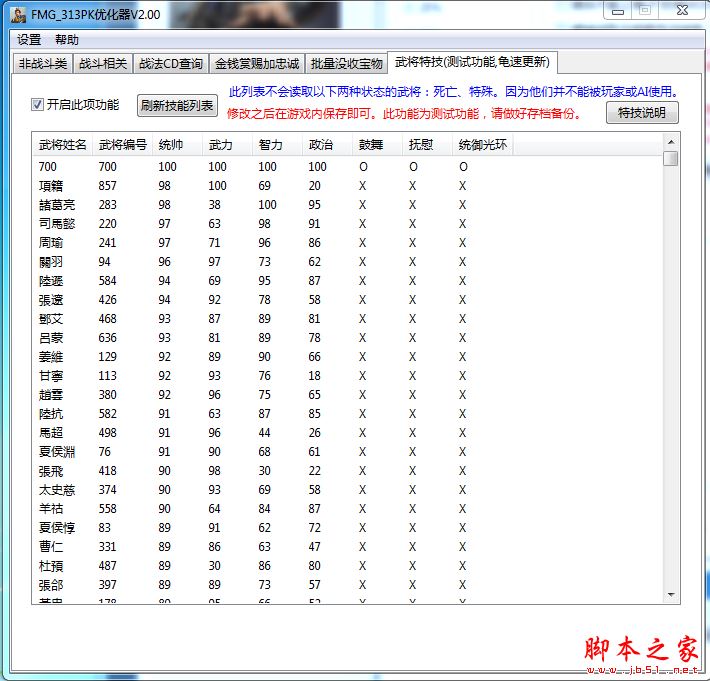710x681 pixels.
Task: Click number 283 in 諸葛亮 row
Action: tap(107, 205)
